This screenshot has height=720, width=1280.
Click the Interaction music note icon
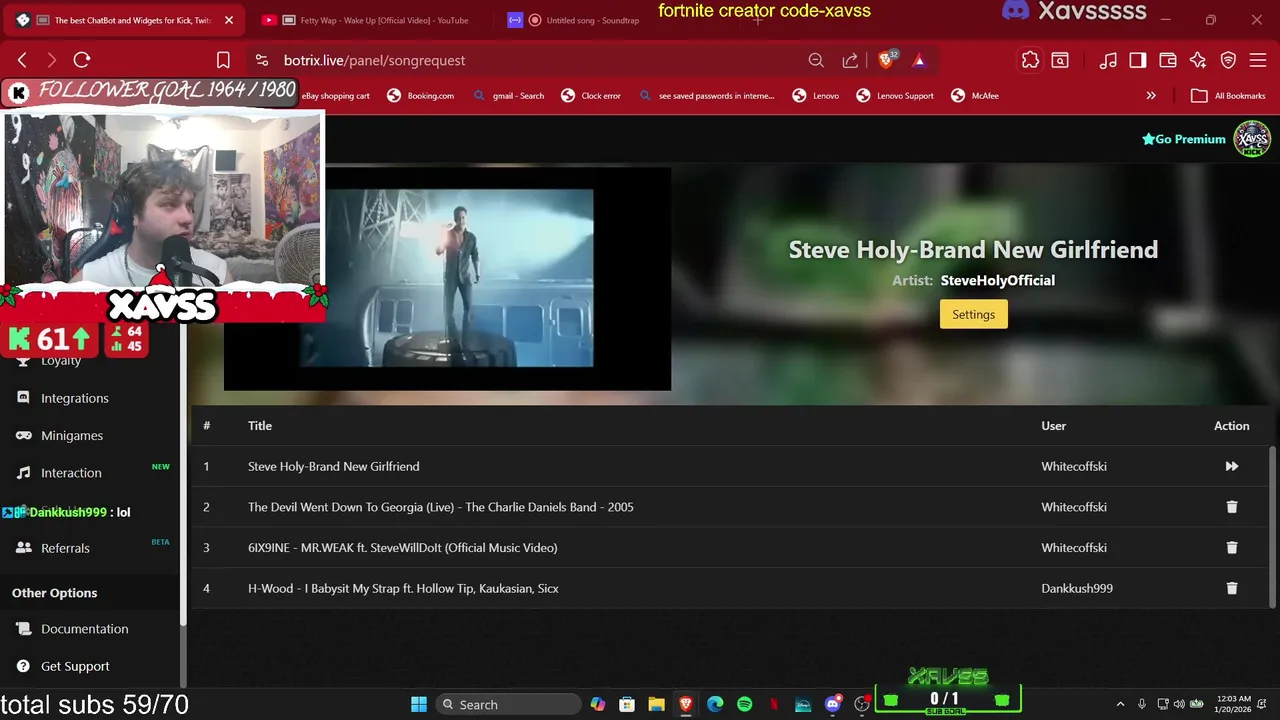[x=23, y=472]
